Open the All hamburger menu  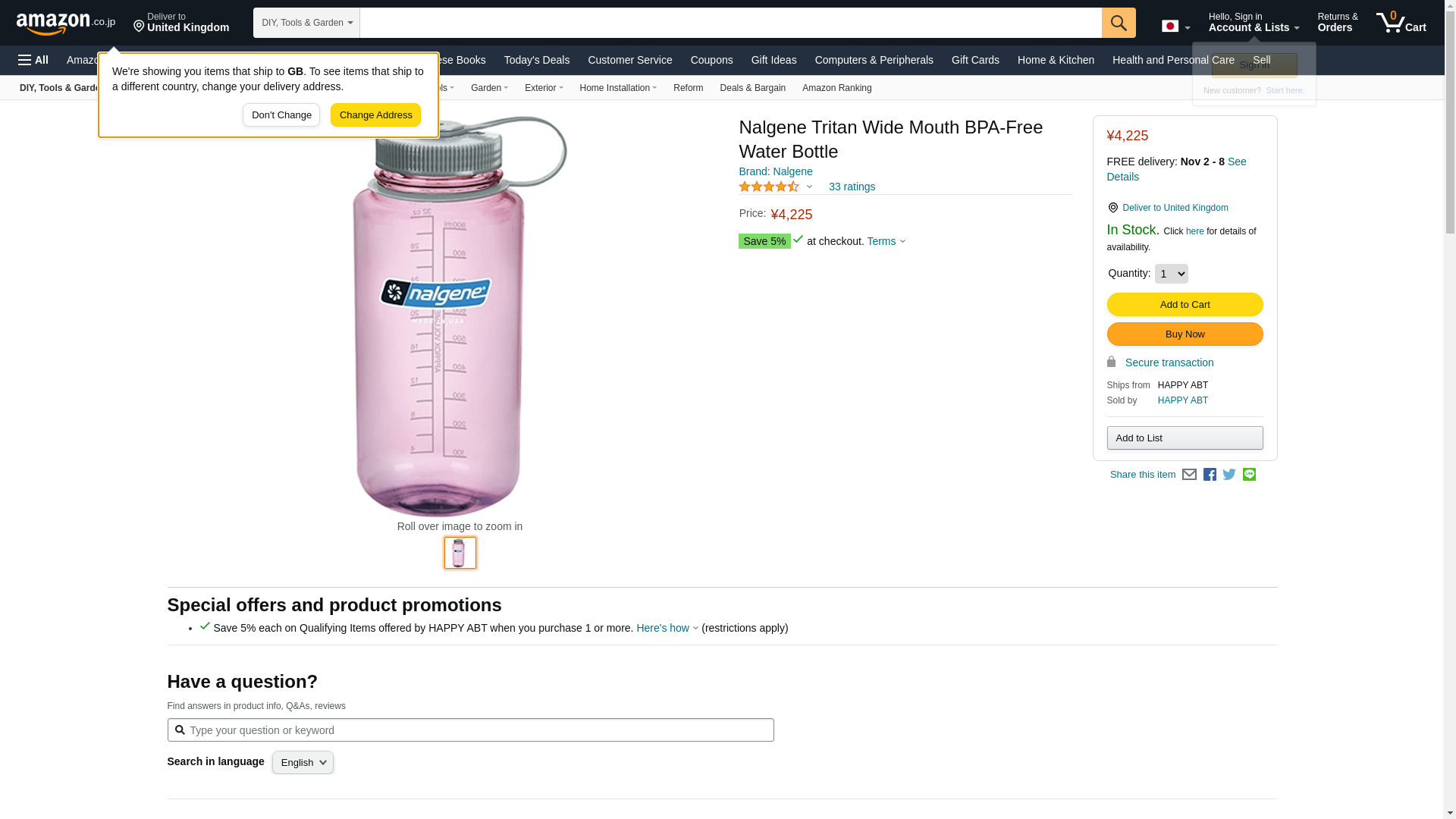point(33,60)
